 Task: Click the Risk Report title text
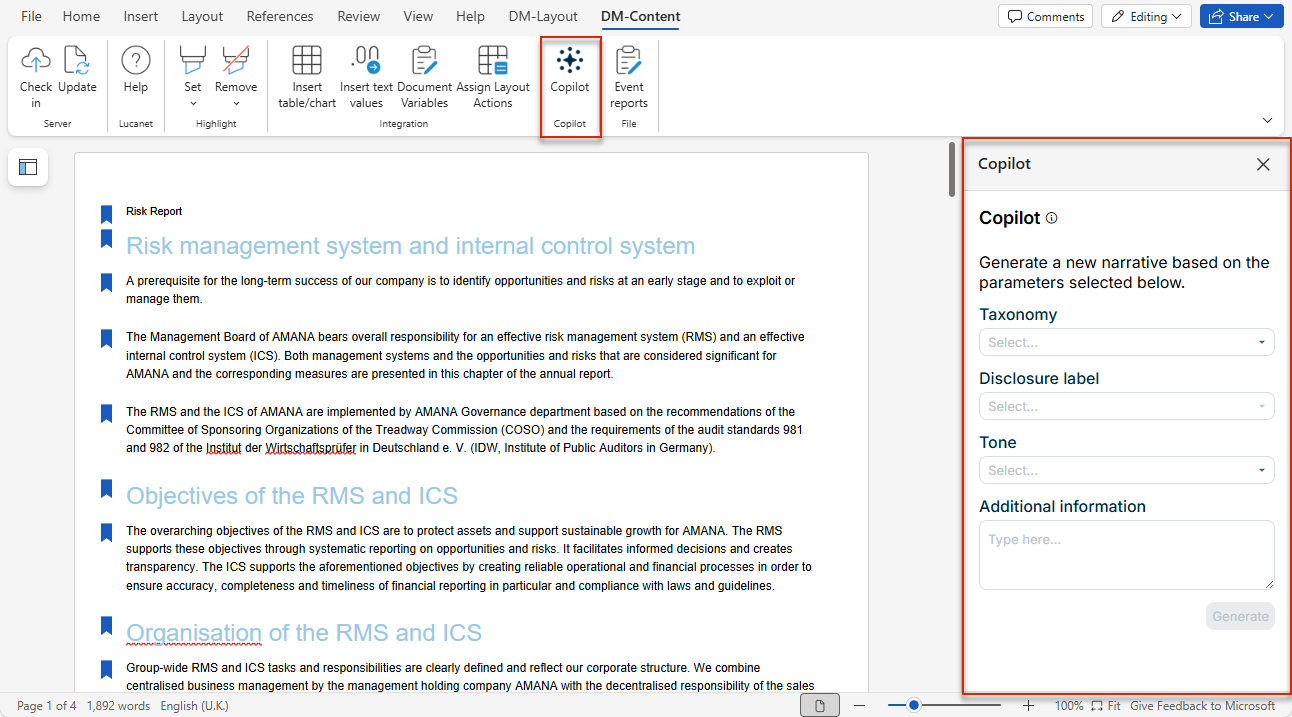(x=154, y=212)
